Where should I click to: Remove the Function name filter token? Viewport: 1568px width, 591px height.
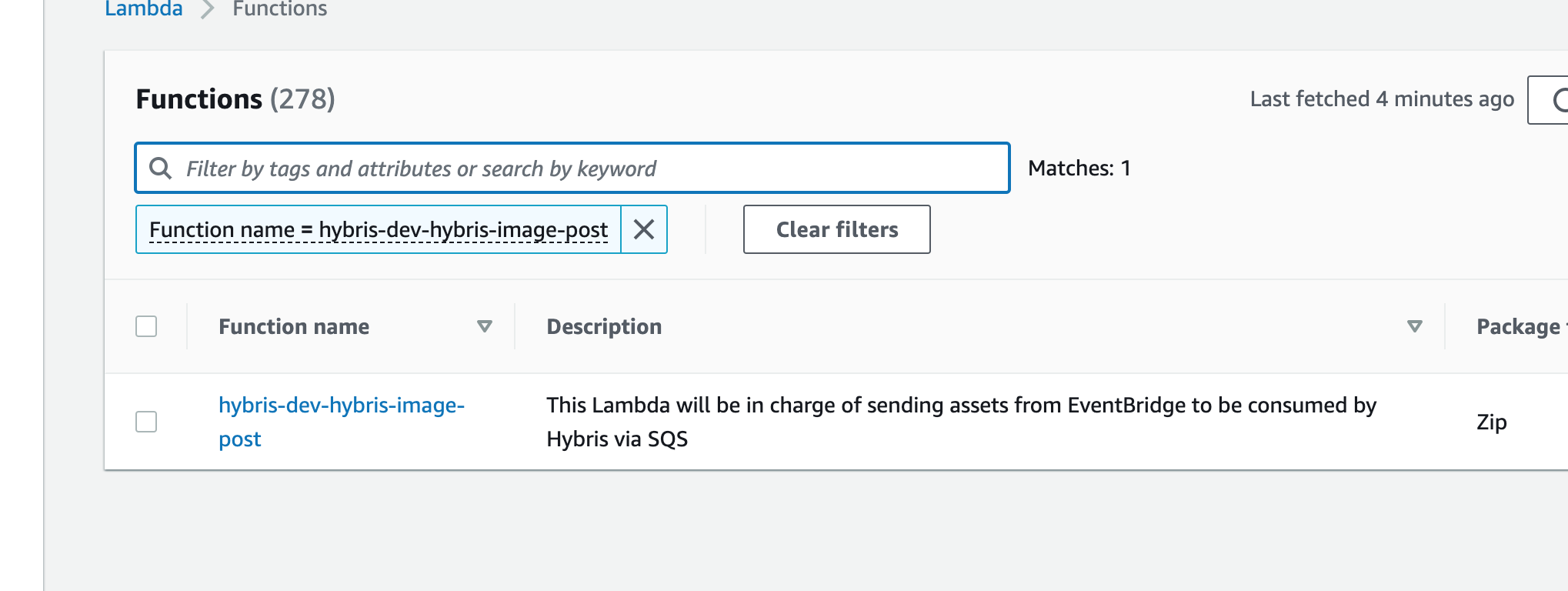point(644,229)
